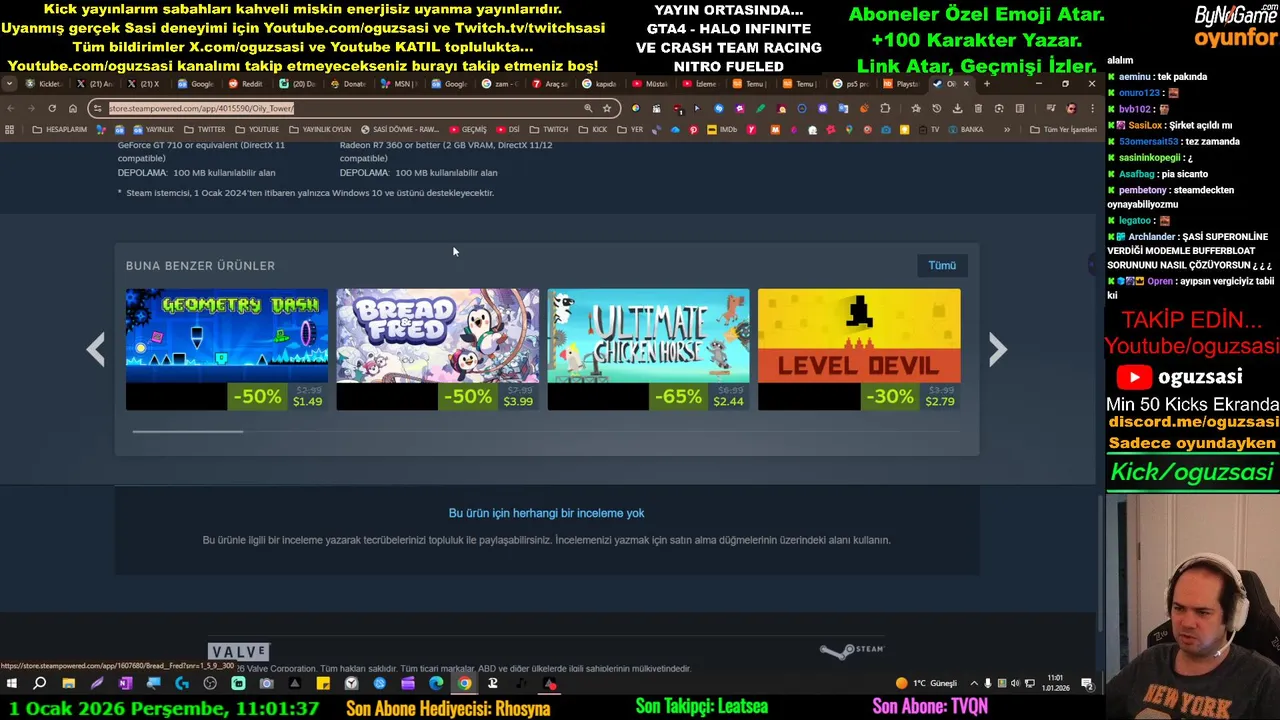Click the Valve logo in the footer
This screenshot has height=720, width=1280.
click(239, 652)
